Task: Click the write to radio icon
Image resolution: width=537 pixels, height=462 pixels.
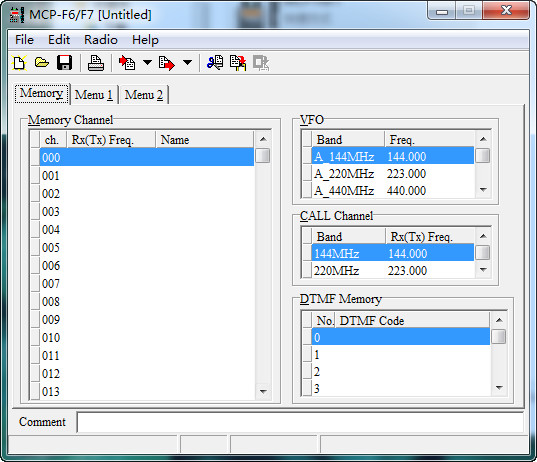Action: [x=167, y=63]
